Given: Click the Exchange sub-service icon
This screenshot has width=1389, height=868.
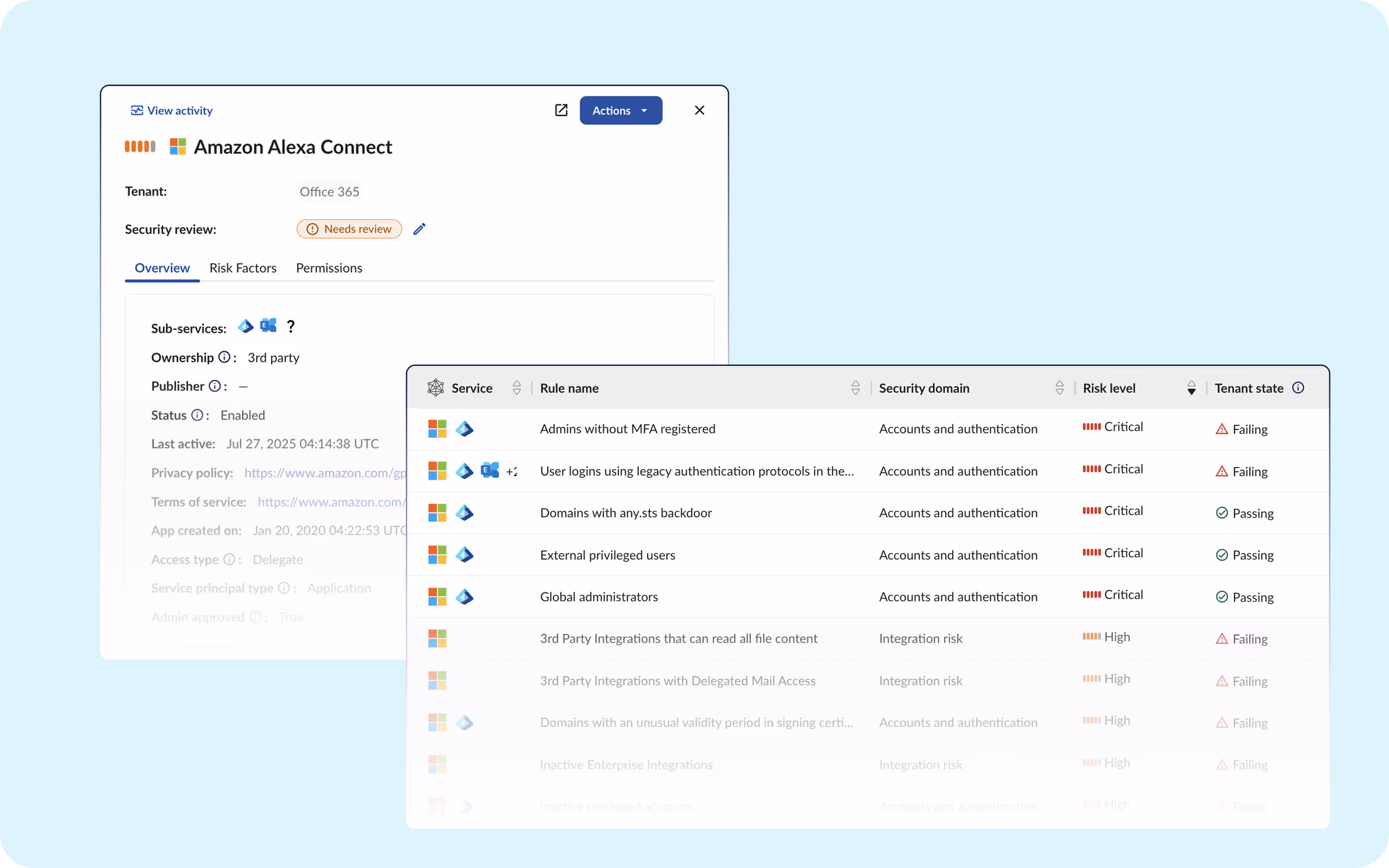Looking at the screenshot, I should point(268,325).
